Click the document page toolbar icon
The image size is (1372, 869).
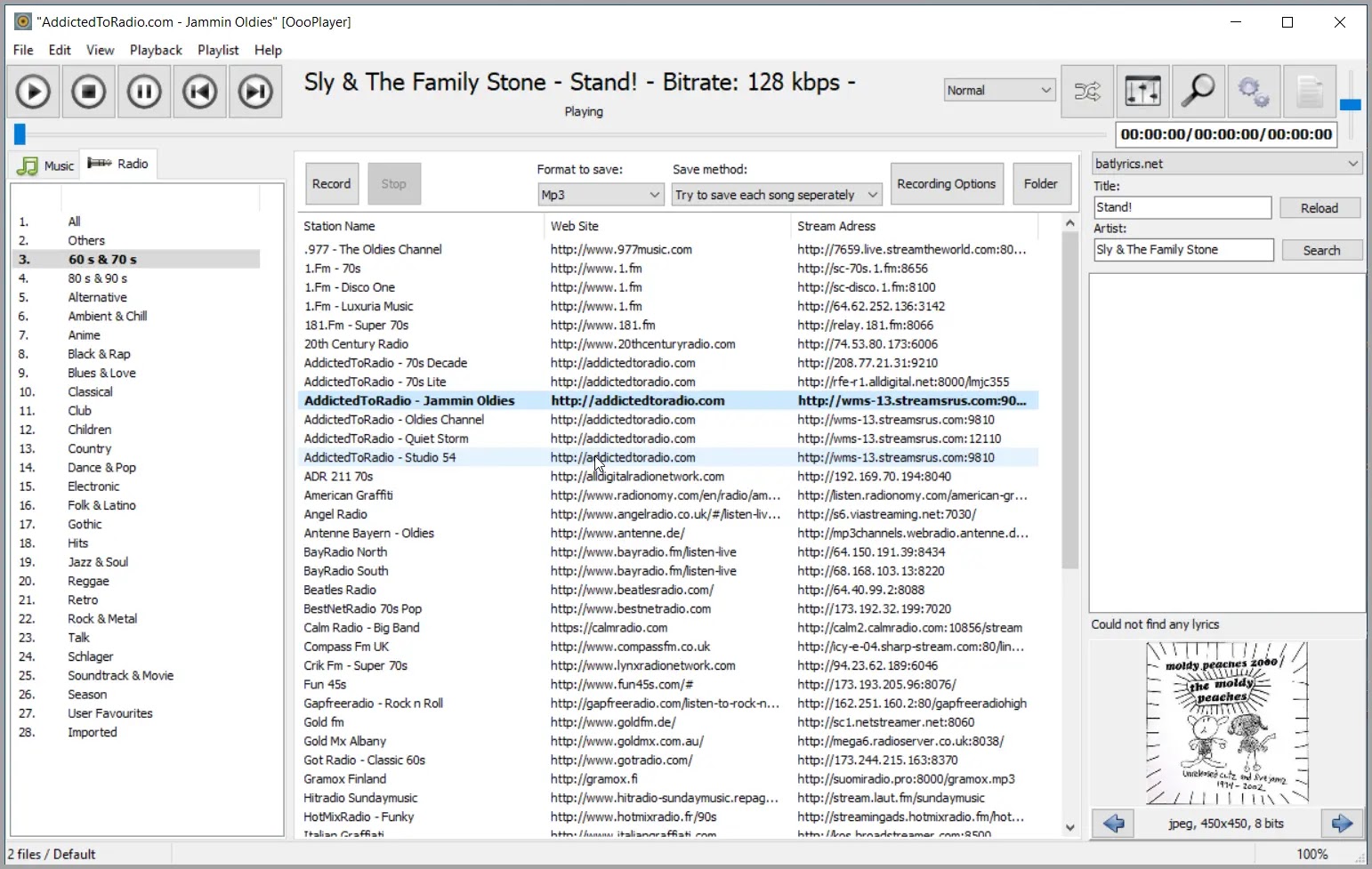[x=1310, y=92]
